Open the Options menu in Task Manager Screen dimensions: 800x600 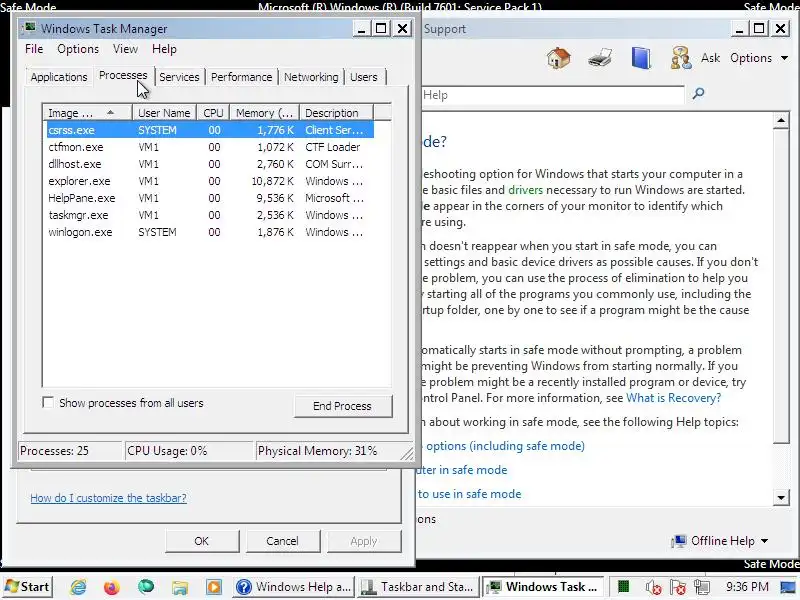point(78,49)
